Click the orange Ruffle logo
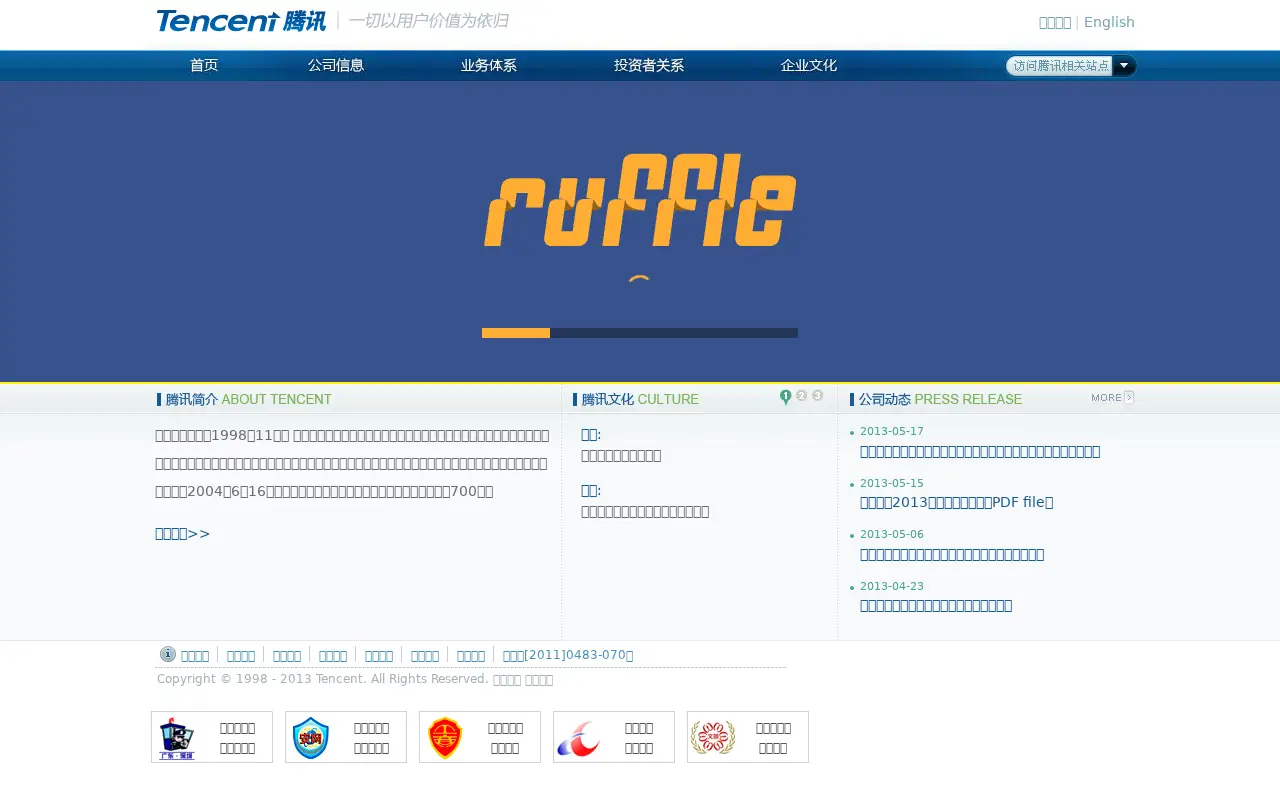 point(640,199)
